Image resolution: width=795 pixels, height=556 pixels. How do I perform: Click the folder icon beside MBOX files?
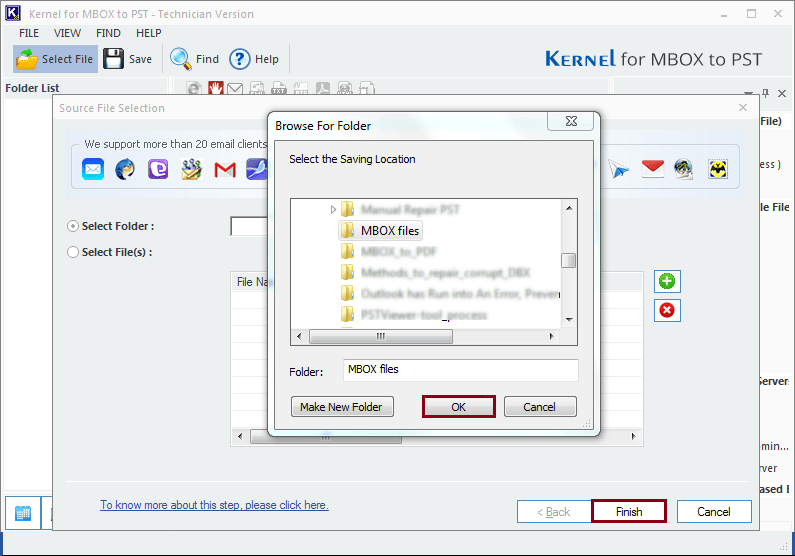coord(348,231)
